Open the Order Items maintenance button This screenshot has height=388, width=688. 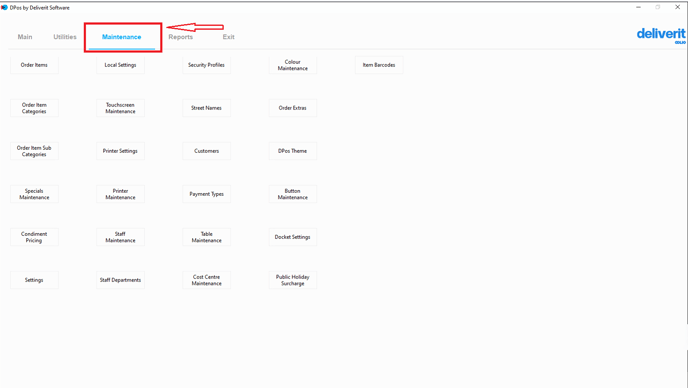pyautogui.click(x=34, y=65)
